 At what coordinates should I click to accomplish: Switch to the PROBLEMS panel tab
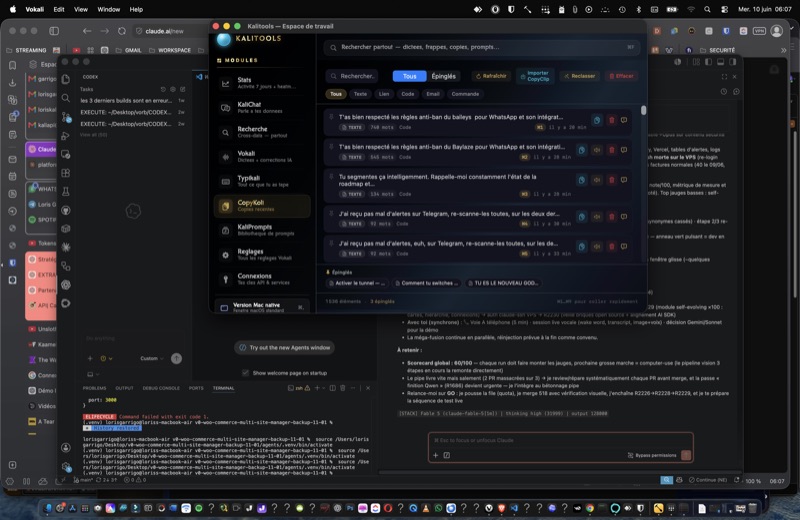point(94,388)
